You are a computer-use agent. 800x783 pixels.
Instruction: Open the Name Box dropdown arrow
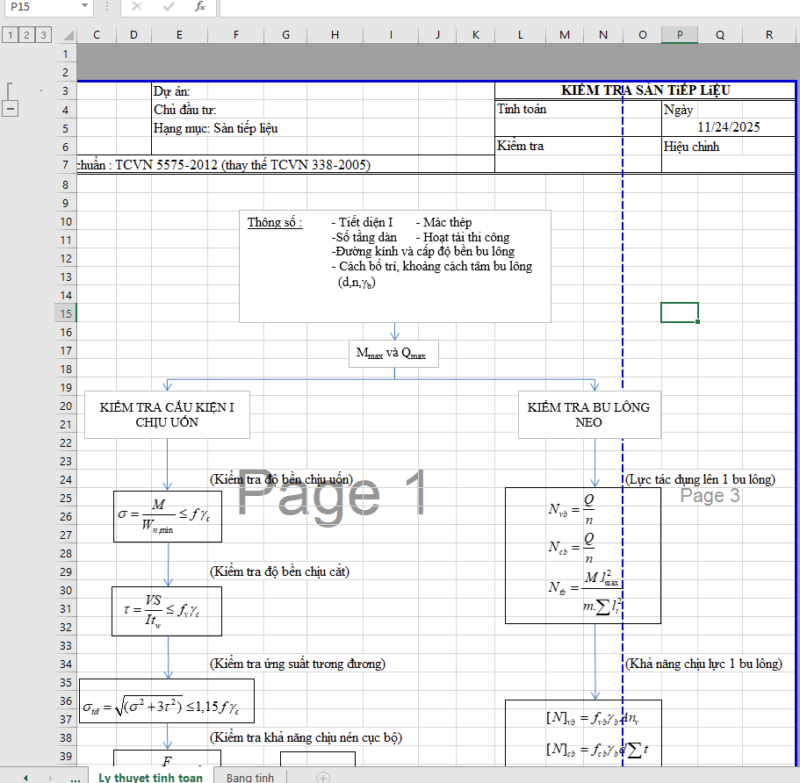84,7
